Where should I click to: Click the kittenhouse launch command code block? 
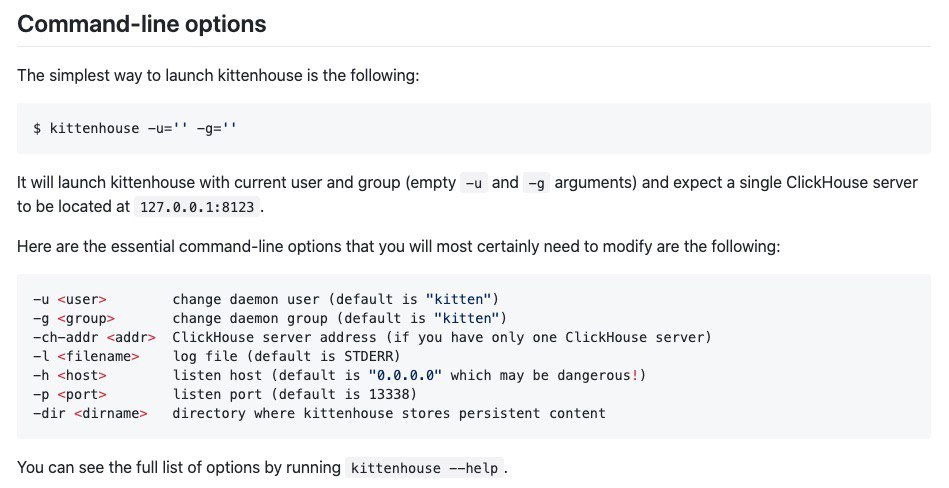pyautogui.click(x=474, y=128)
